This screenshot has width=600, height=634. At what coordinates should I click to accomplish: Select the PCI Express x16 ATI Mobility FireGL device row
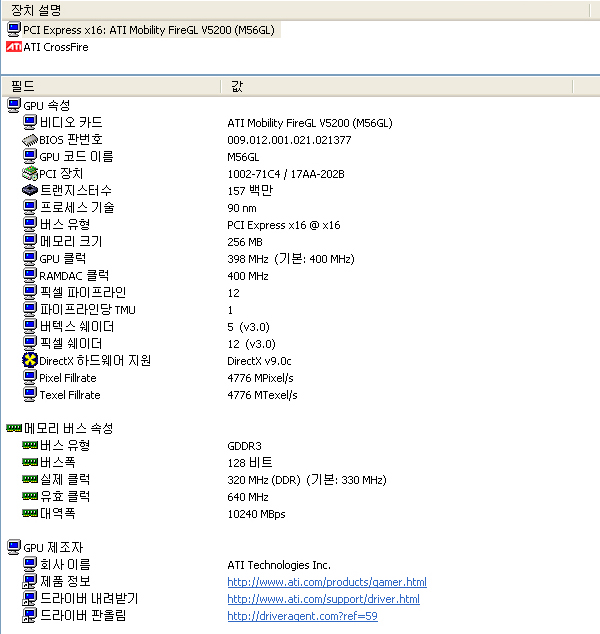tap(143, 30)
